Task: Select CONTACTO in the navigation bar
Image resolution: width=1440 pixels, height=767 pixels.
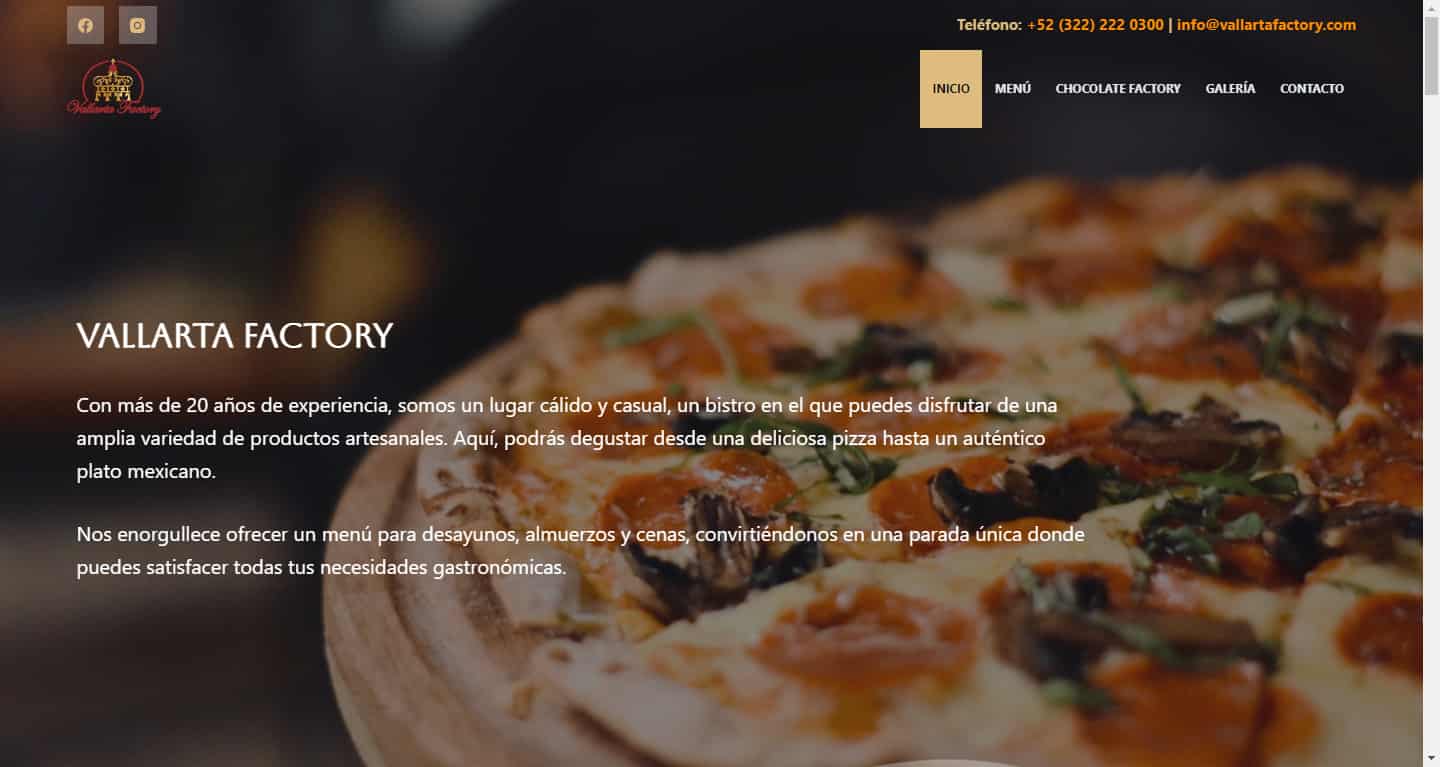Action: point(1312,89)
